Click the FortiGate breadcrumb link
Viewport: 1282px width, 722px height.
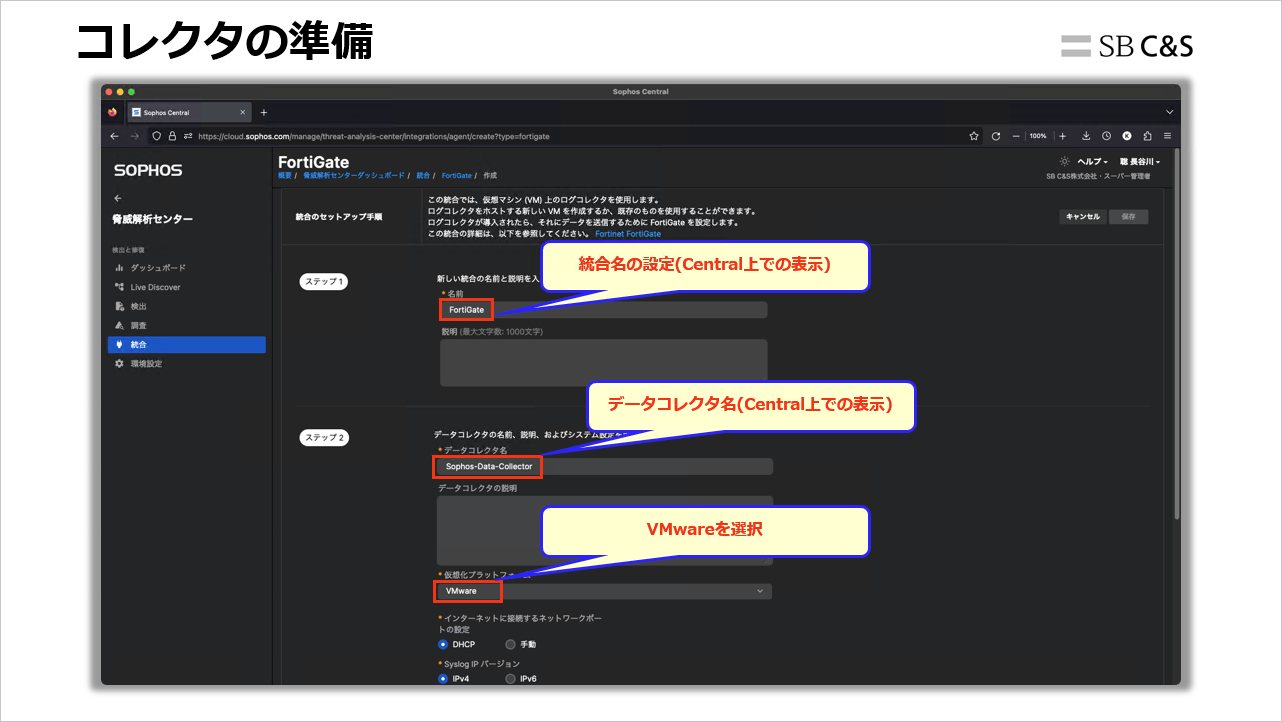tap(456, 175)
